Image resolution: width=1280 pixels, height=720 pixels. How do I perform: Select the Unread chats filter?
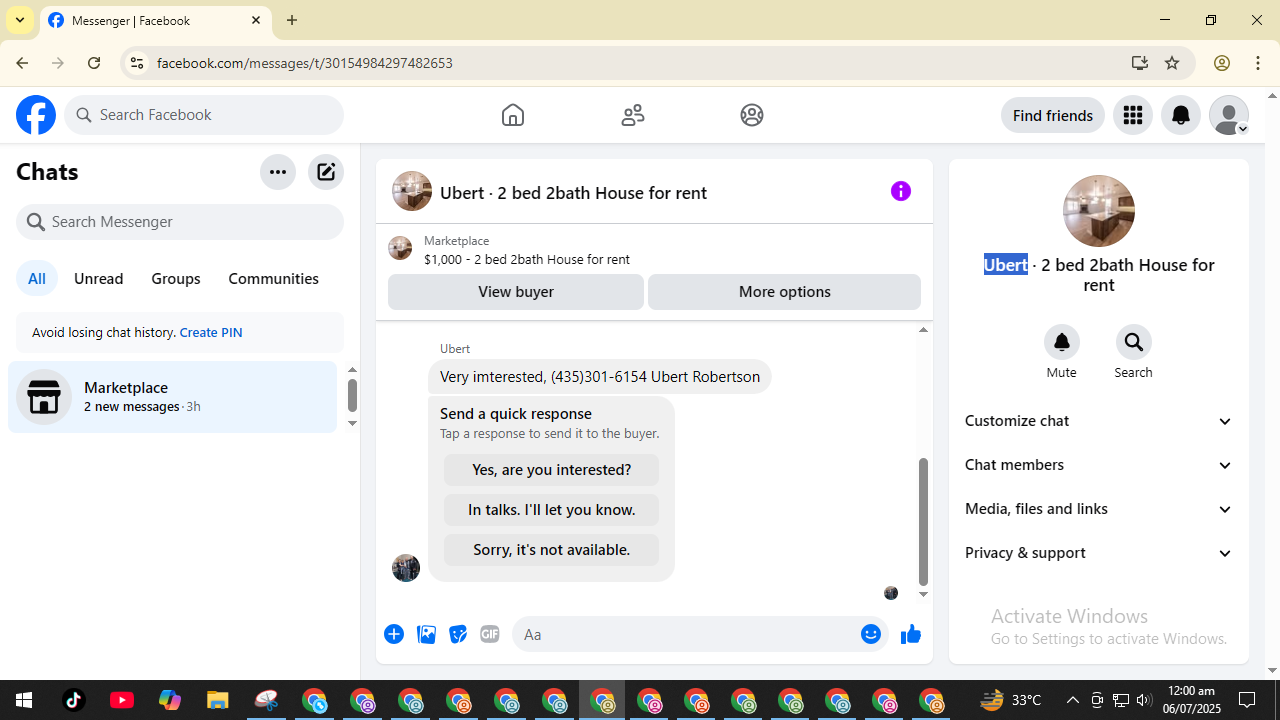99,278
